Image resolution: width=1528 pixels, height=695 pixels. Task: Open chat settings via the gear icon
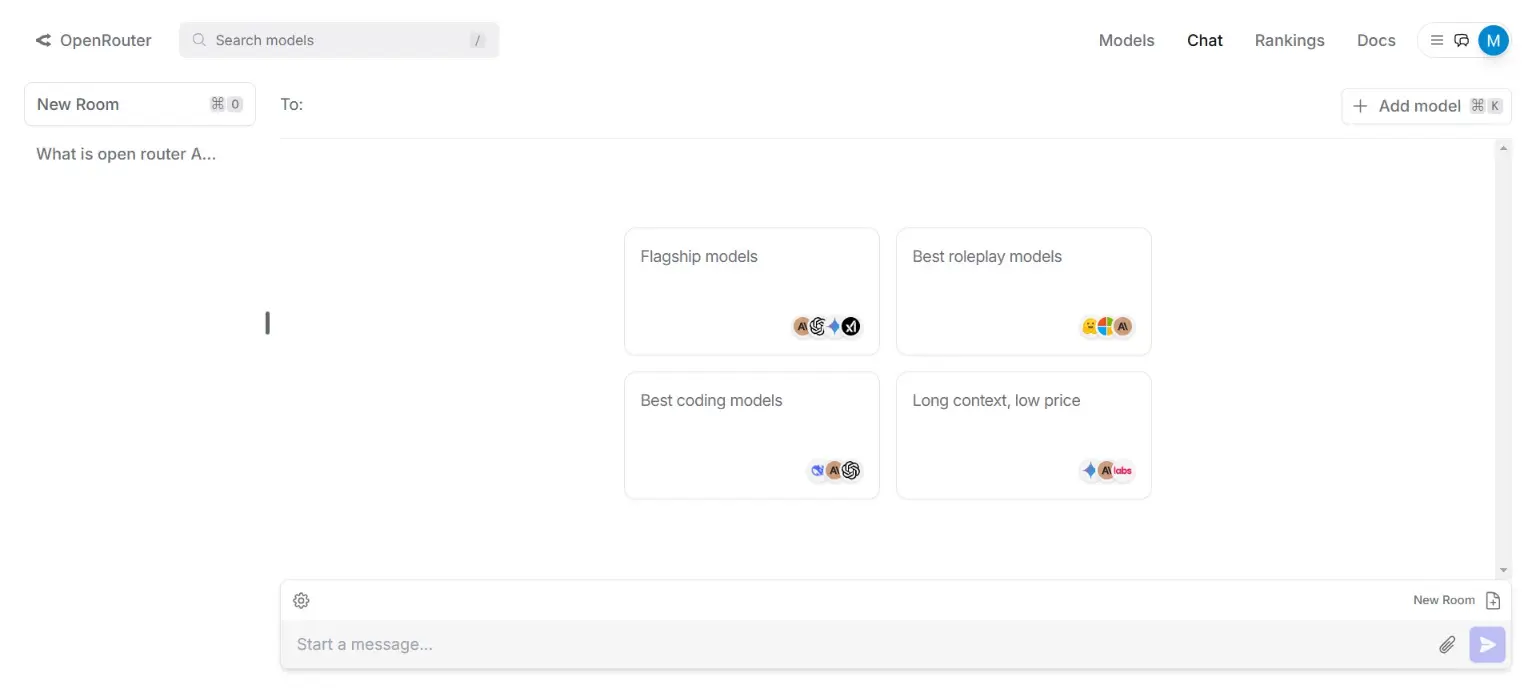(301, 600)
